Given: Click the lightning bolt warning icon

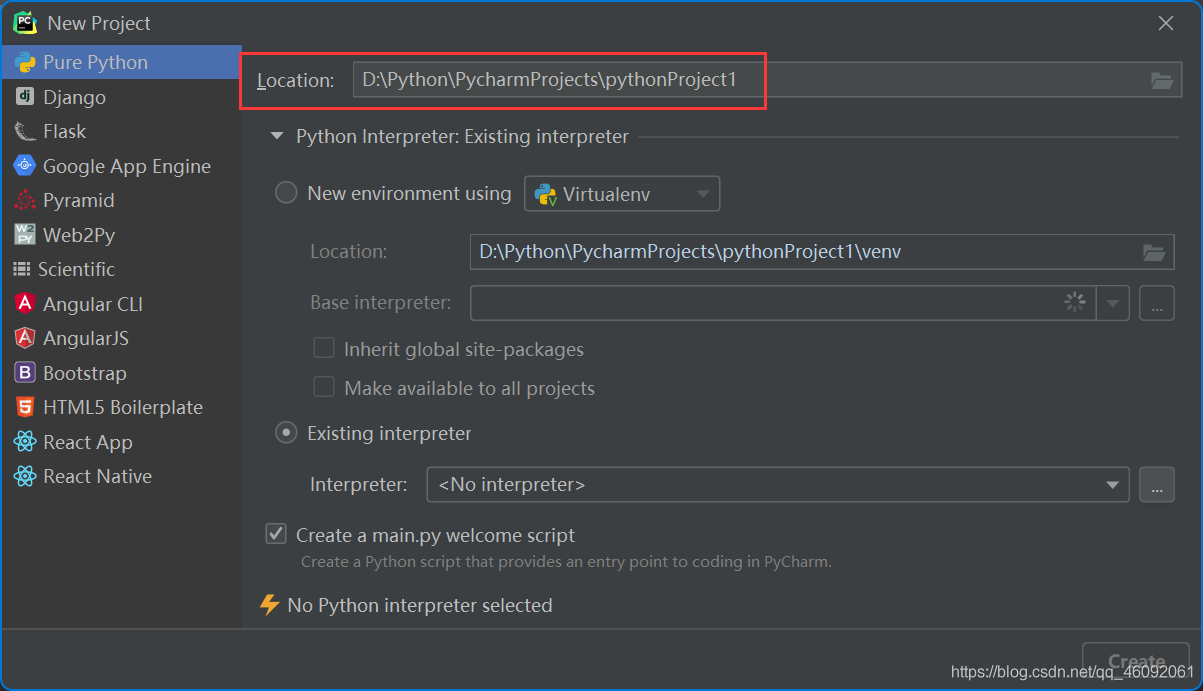Looking at the screenshot, I should [x=269, y=605].
